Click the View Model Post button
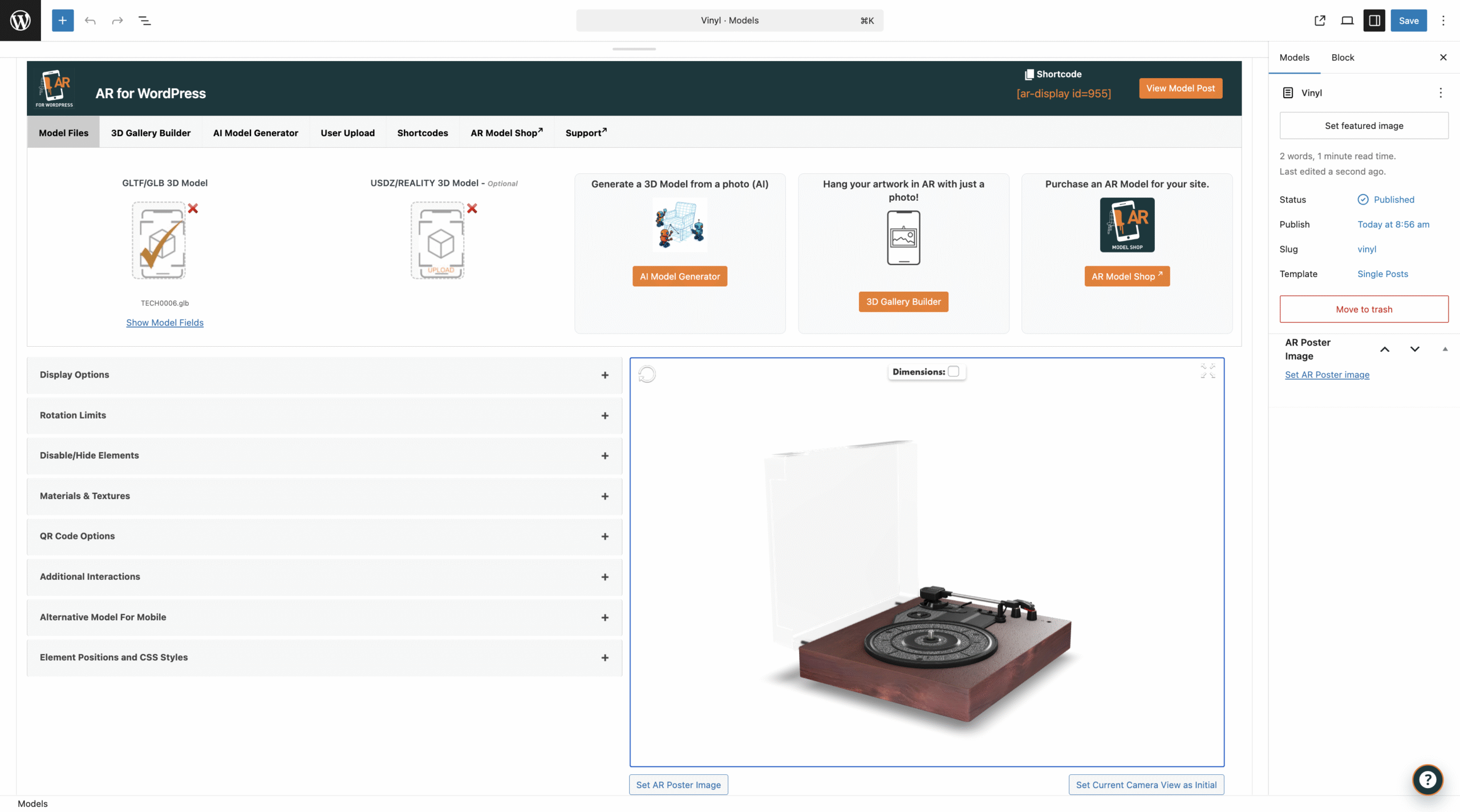Viewport: 1460px width, 812px height. click(1181, 88)
